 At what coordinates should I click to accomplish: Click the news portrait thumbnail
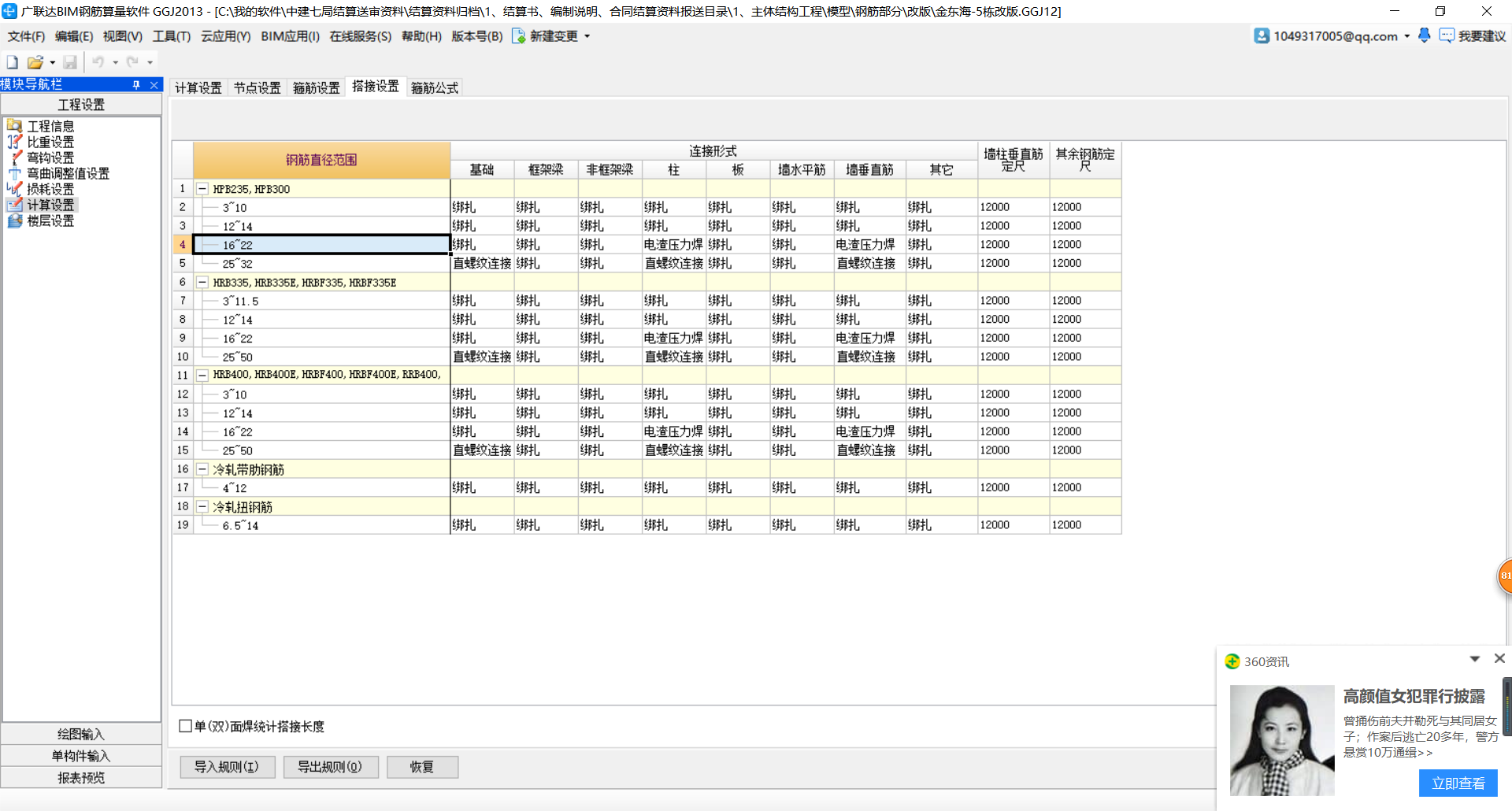pyautogui.click(x=1282, y=740)
